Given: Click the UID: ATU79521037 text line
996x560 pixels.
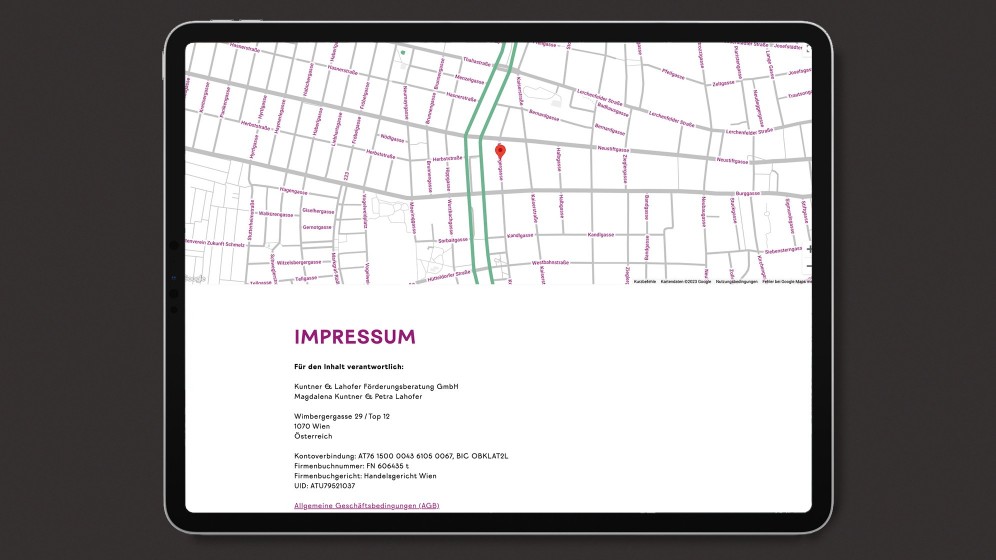Looking at the screenshot, I should (324, 485).
